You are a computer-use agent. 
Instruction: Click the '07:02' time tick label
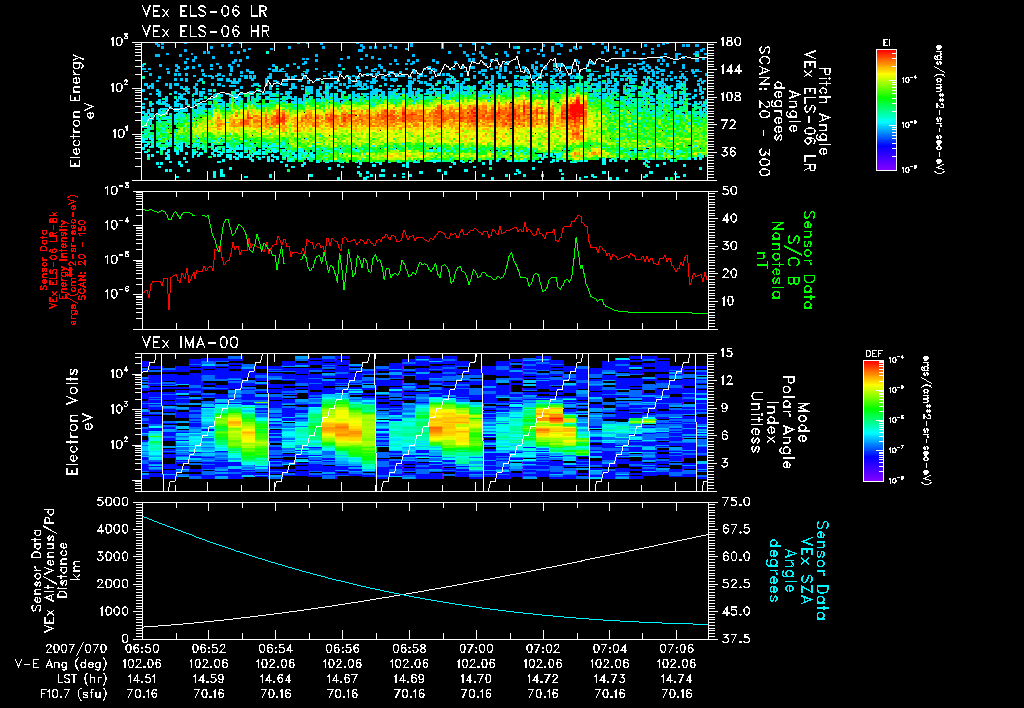pos(543,649)
